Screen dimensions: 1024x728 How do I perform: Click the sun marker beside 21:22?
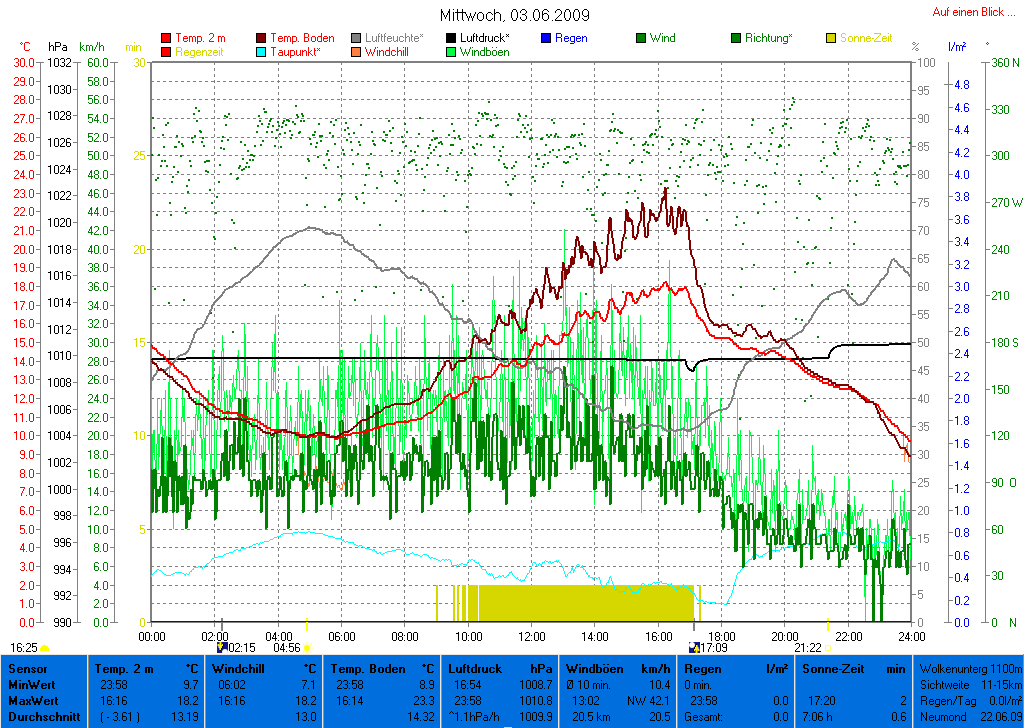coord(828,648)
